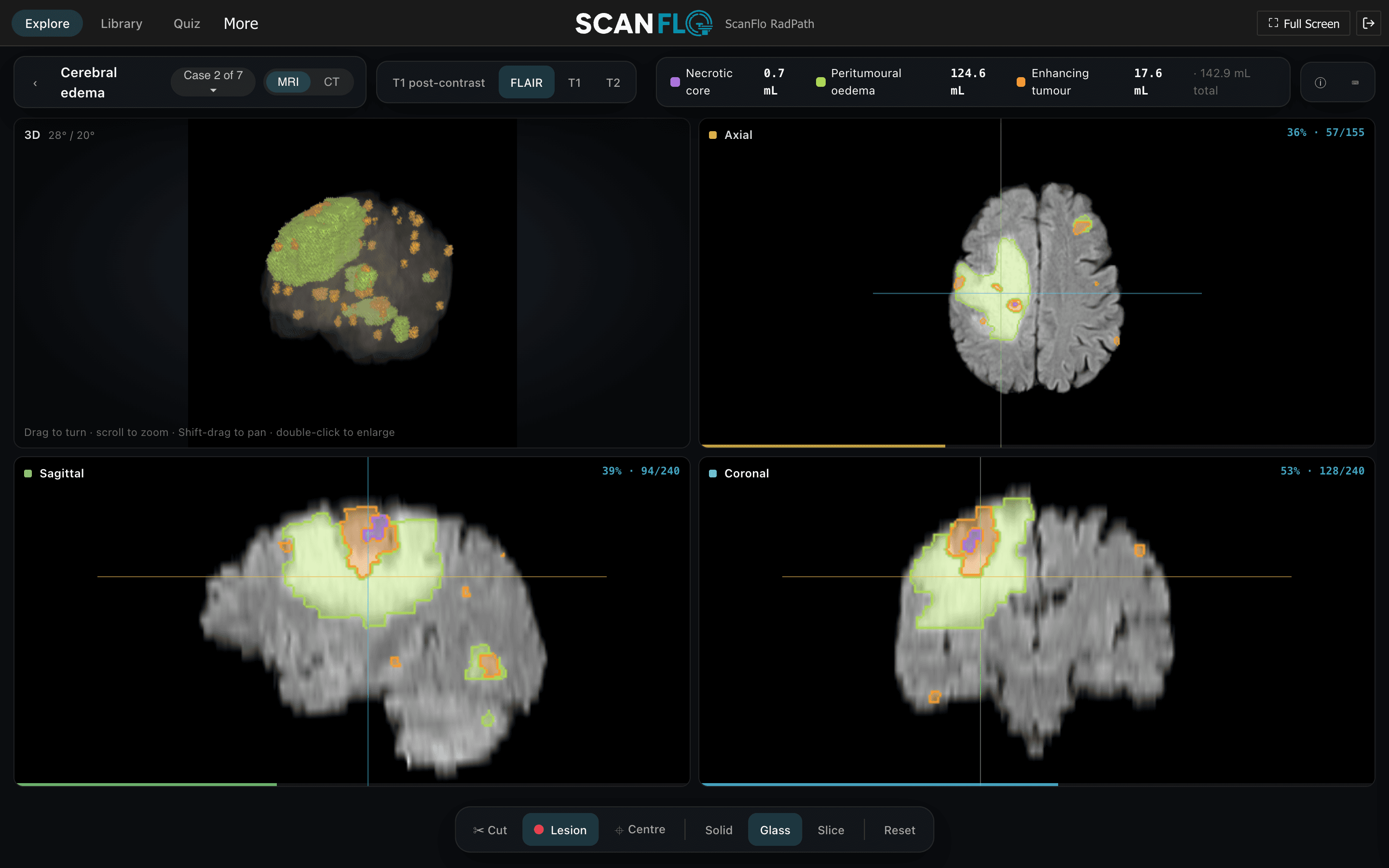Select the T1 sequence
This screenshot has width=1389, height=868.
(x=574, y=82)
